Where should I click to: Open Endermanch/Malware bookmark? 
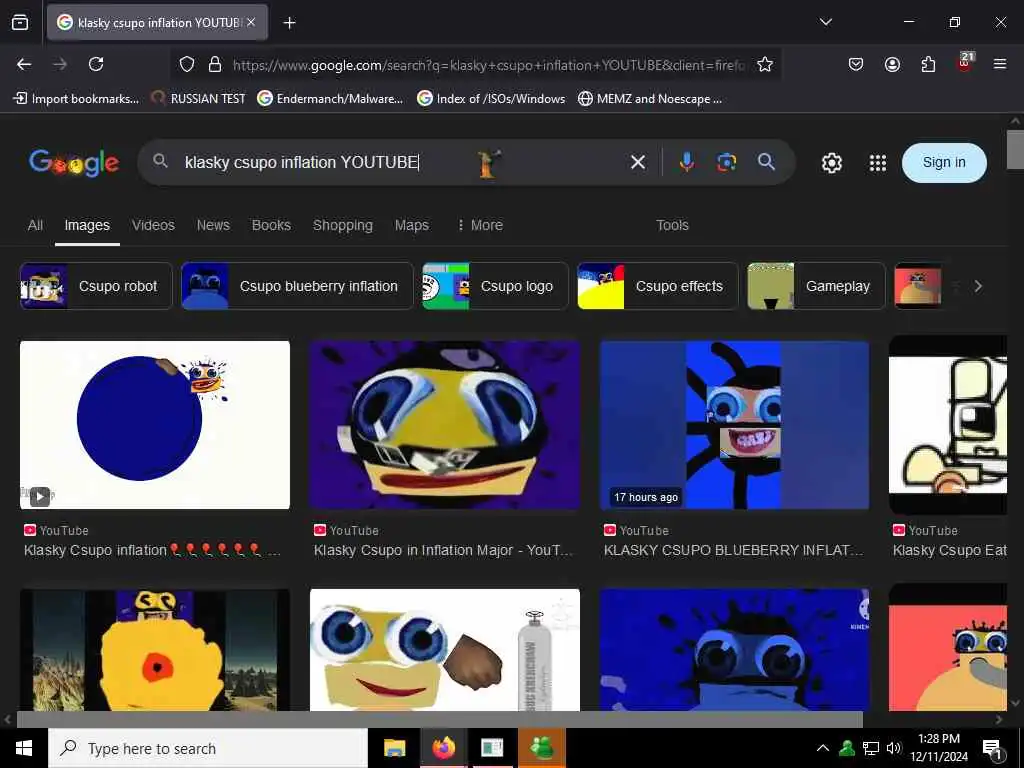pos(330,99)
